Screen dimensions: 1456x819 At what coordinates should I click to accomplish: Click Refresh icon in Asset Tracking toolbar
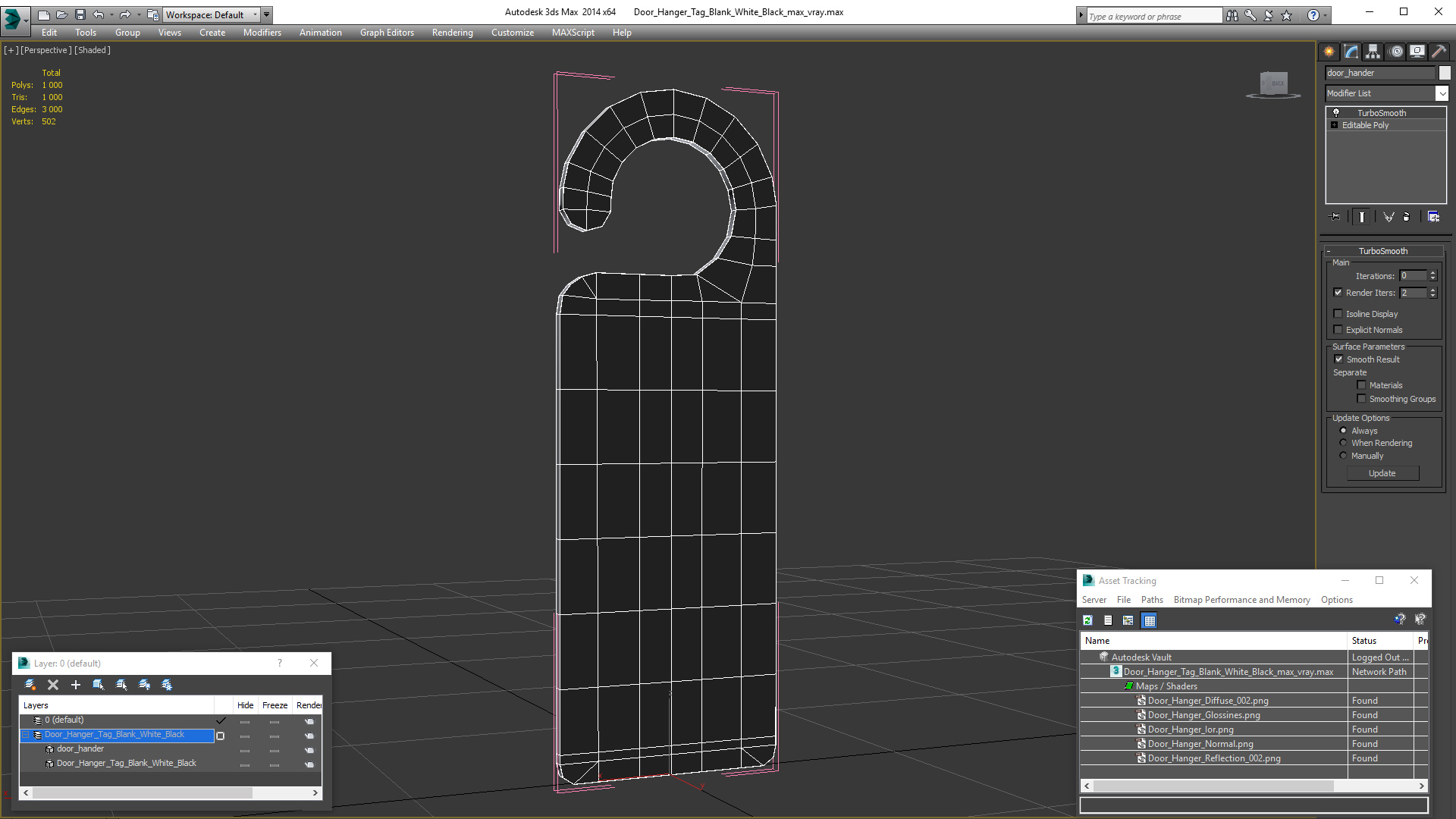pyautogui.click(x=1088, y=620)
